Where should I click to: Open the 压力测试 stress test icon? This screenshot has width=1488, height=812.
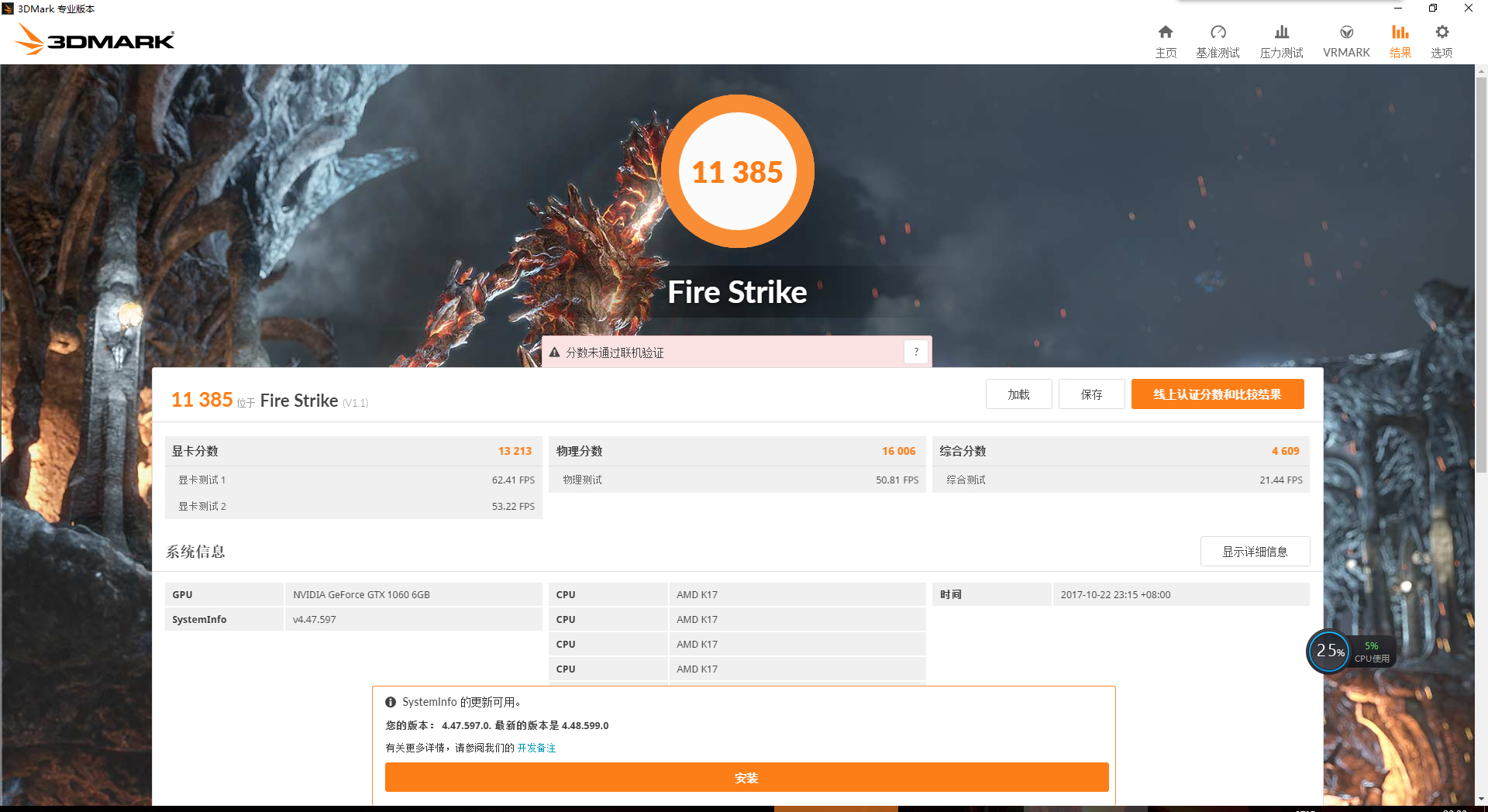1282,32
